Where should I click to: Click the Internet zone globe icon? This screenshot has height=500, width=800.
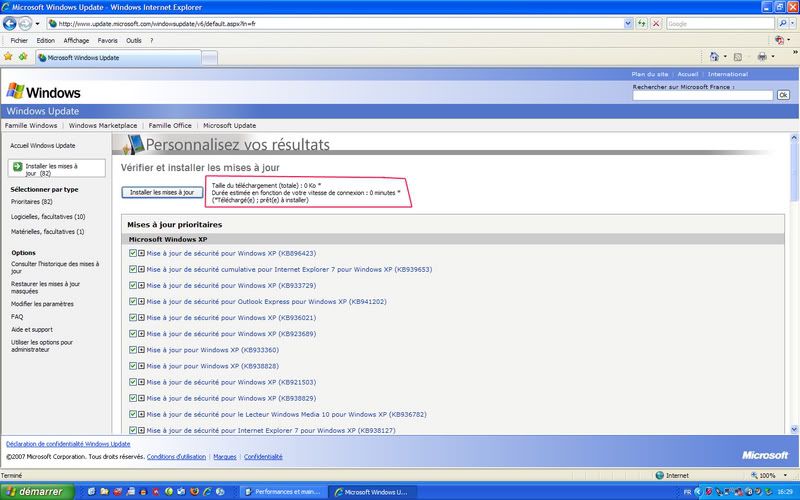tap(660, 475)
